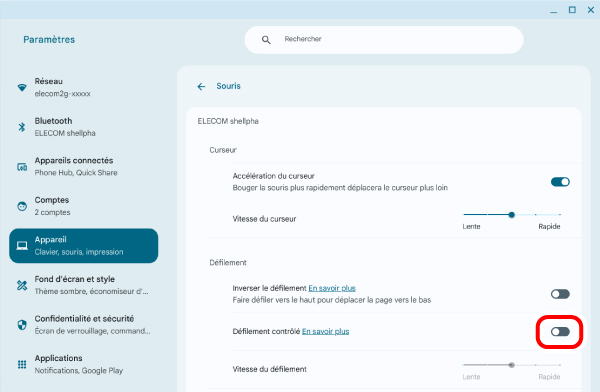Click the Appareils connectés device icon
This screenshot has height=392, width=600.
pyautogui.click(x=22, y=167)
